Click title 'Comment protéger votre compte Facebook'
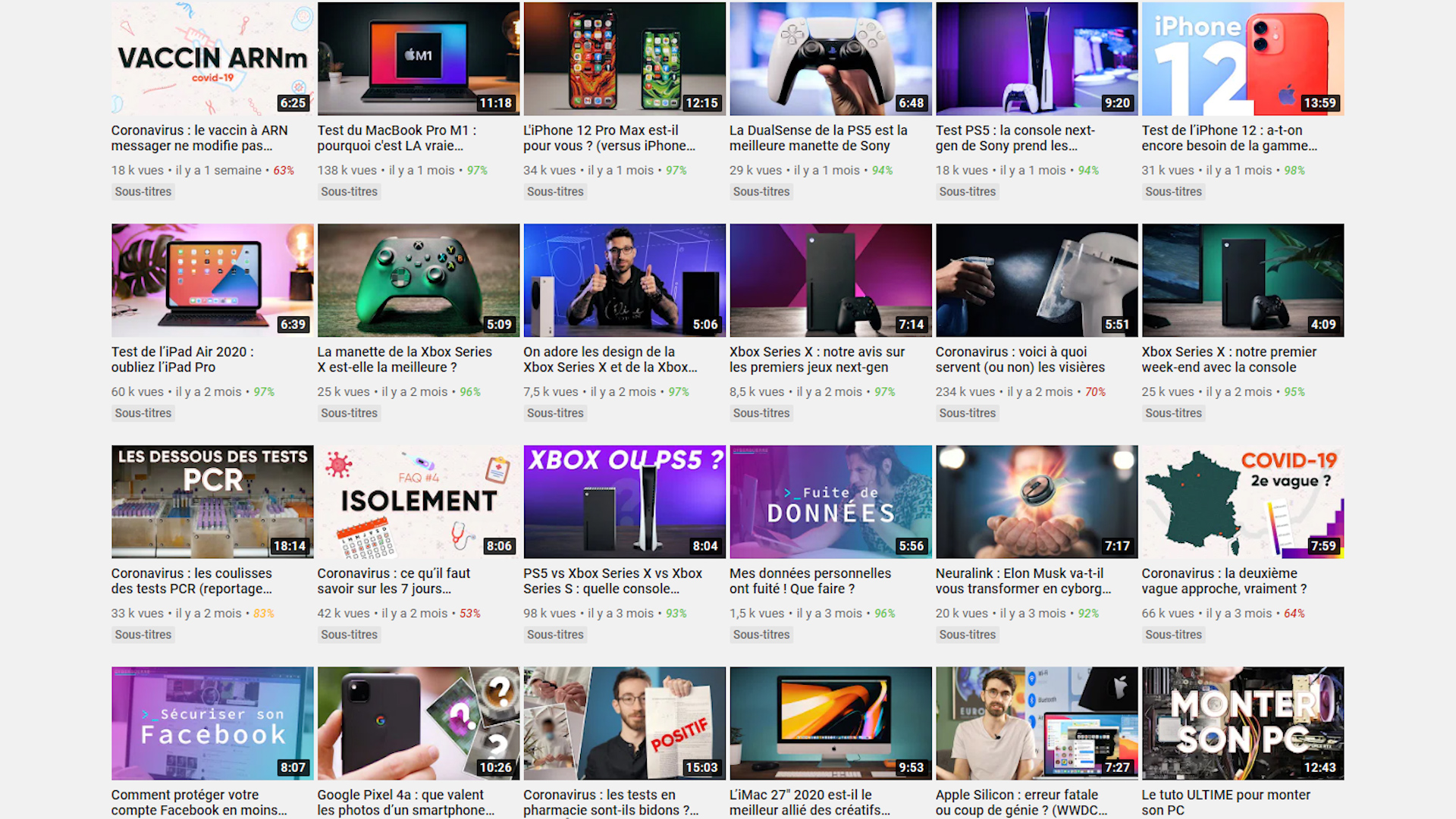 pyautogui.click(x=199, y=802)
